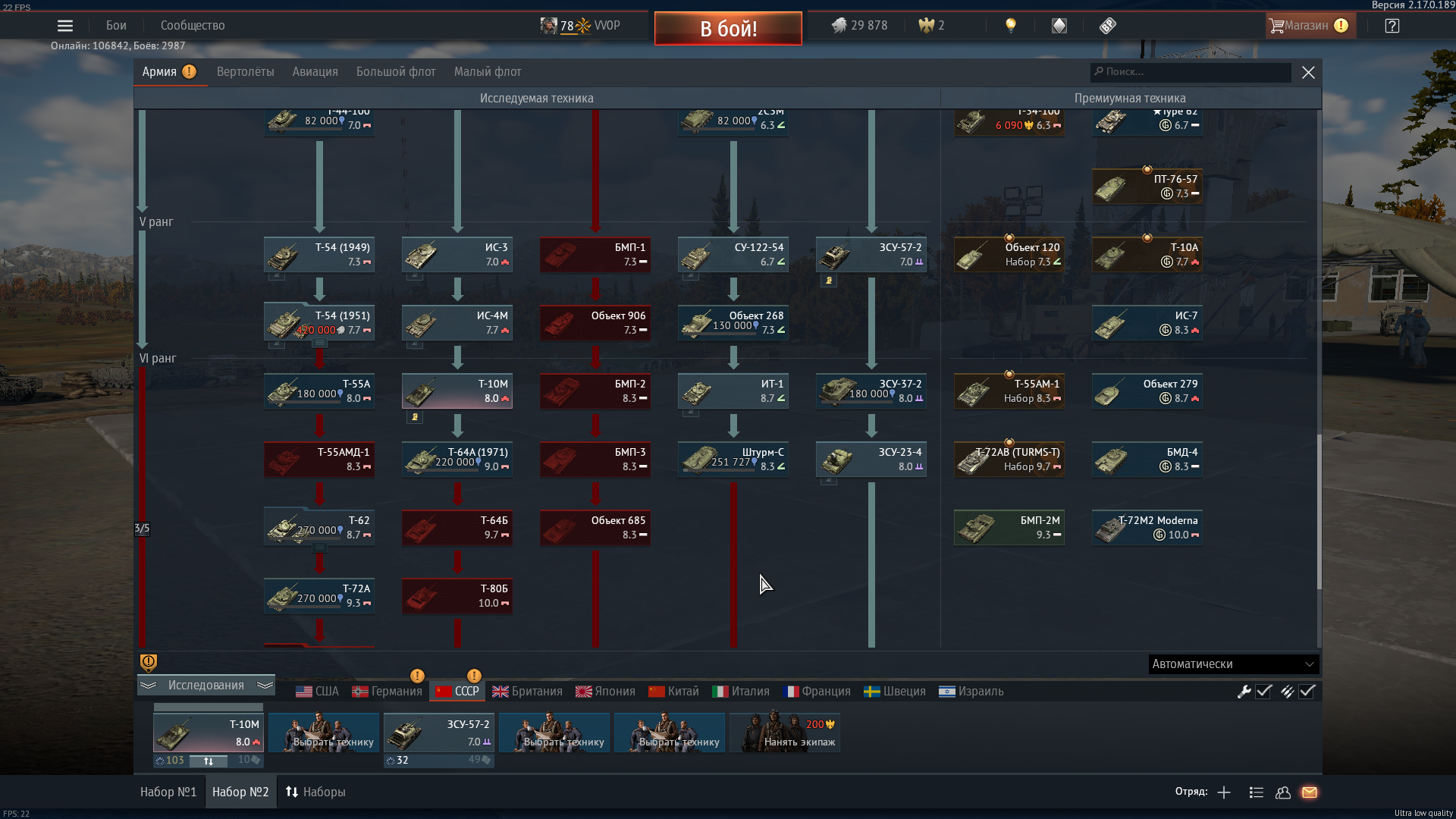Switch to Малый флот tab
This screenshot has width=1456, height=819.
(488, 72)
